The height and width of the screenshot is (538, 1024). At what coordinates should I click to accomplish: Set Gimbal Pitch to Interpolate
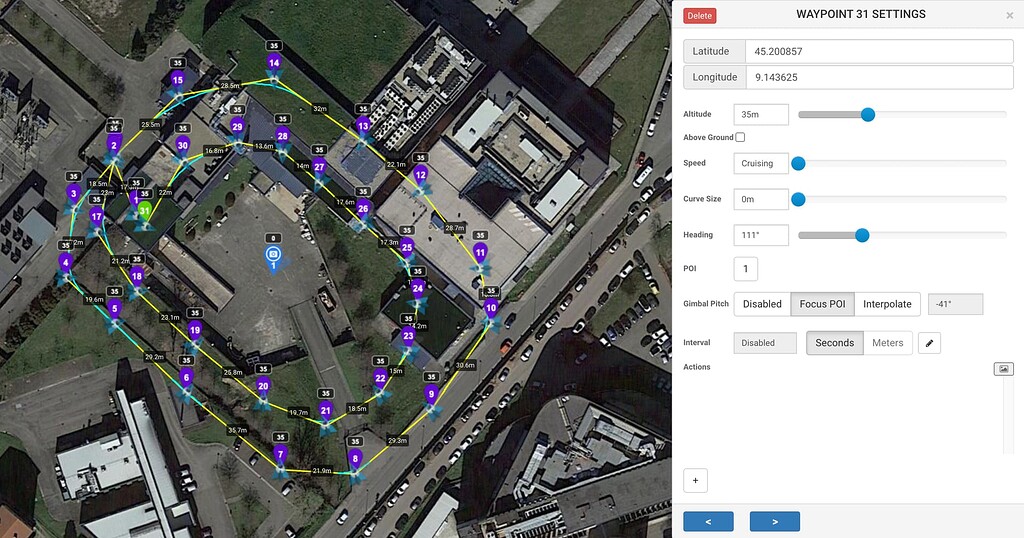(x=887, y=304)
